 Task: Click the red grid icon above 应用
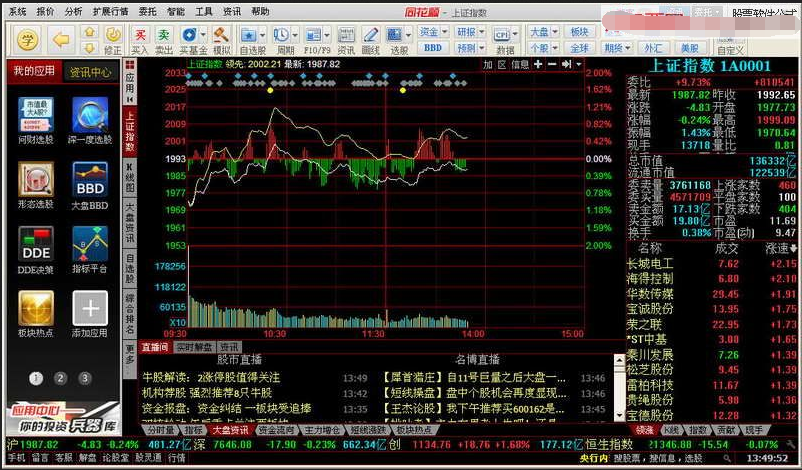(130, 65)
